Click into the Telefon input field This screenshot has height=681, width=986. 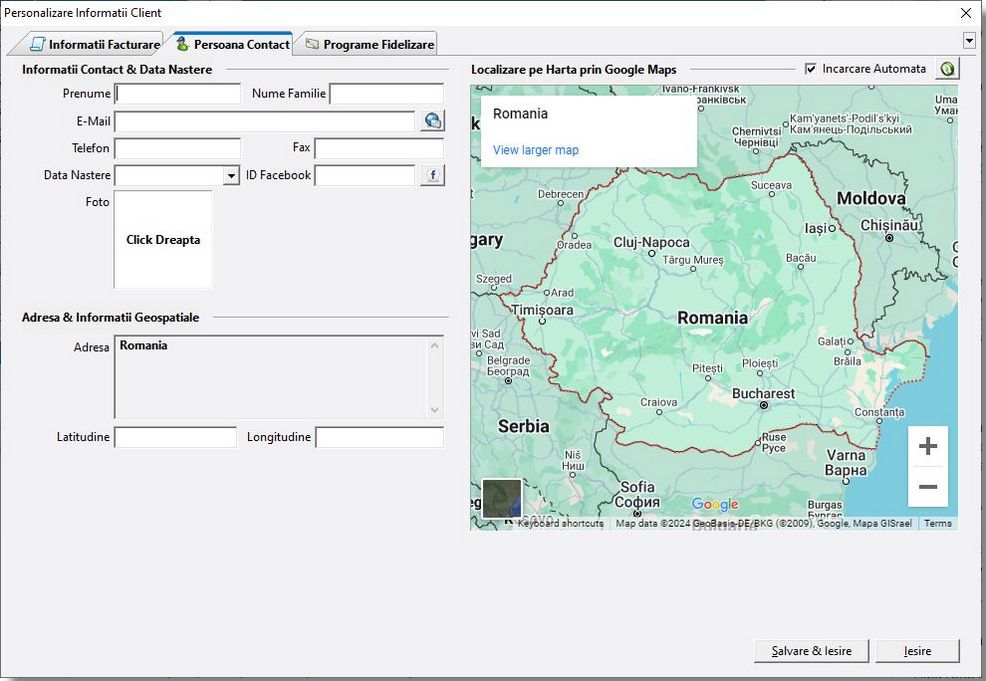[178, 148]
